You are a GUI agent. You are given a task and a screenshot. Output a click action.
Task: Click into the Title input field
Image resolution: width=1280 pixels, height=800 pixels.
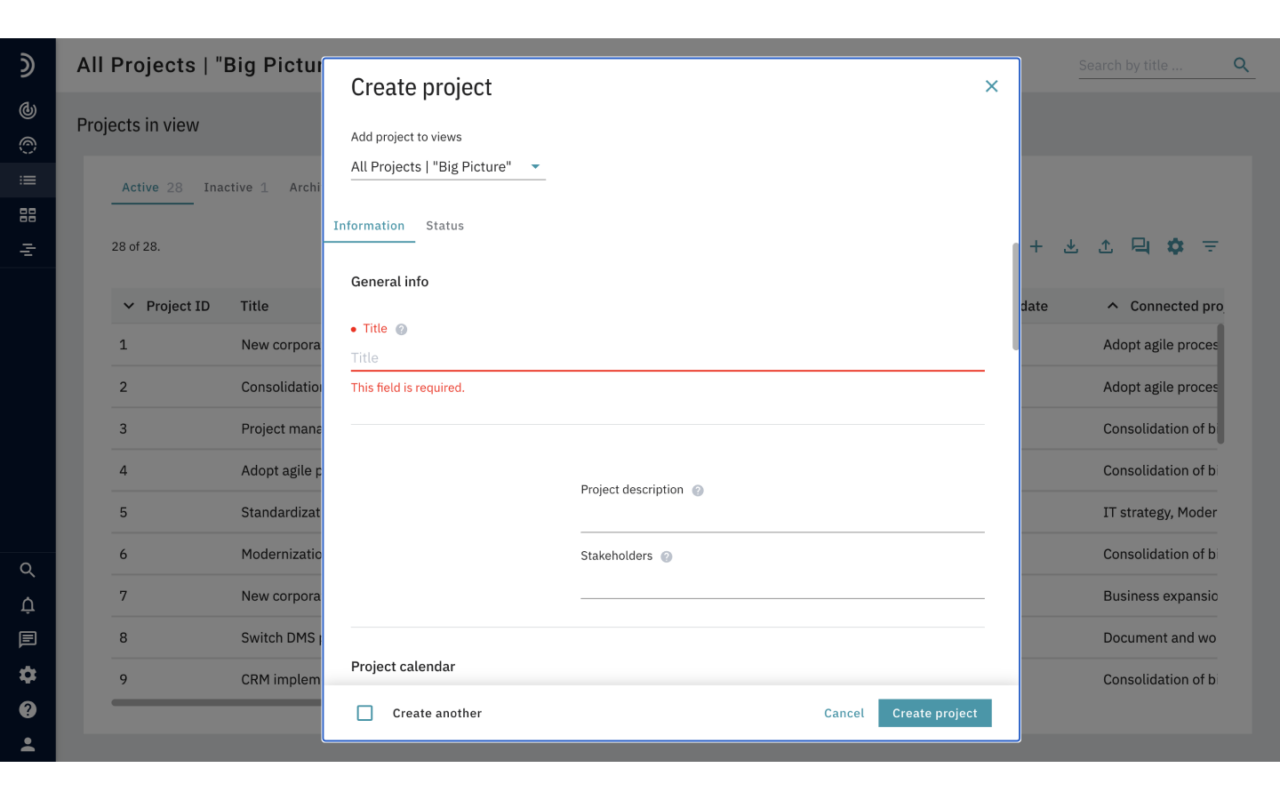[667, 357]
